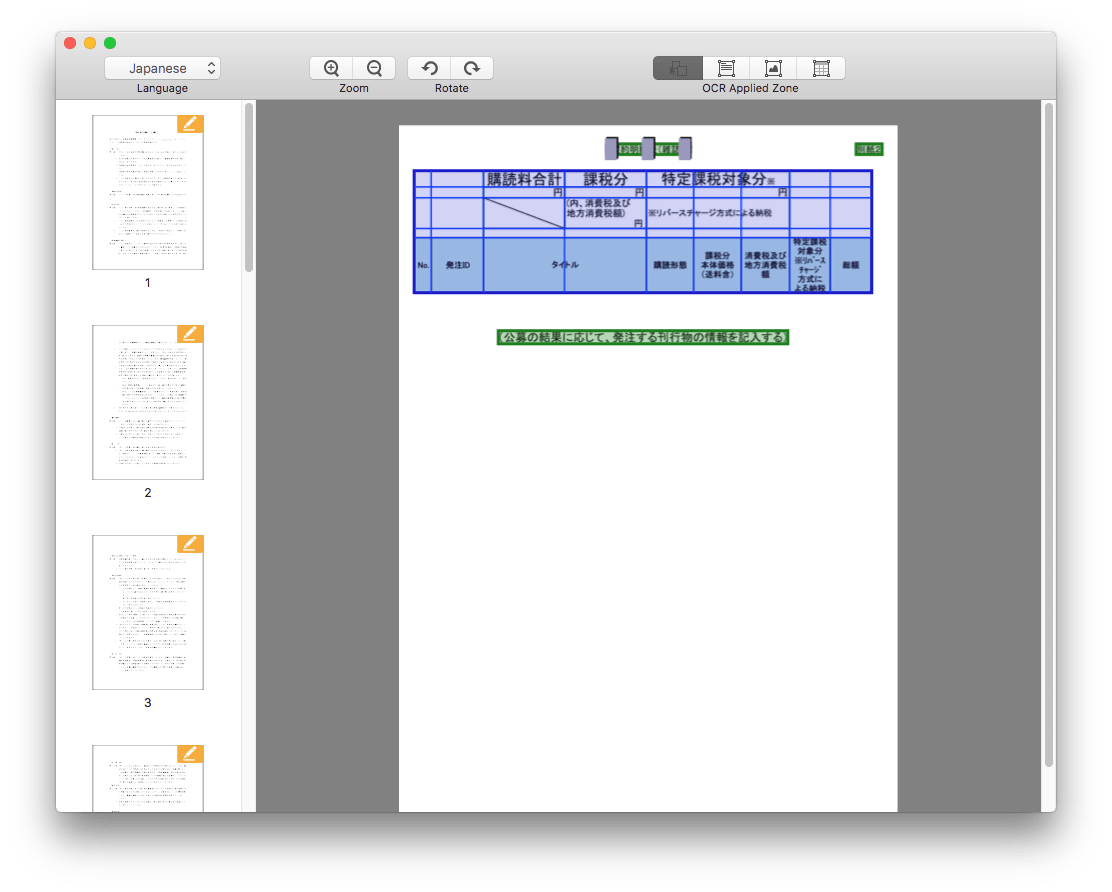Open page 2 thumbnail
Viewport: 1112px width, 892px height.
pyautogui.click(x=148, y=402)
